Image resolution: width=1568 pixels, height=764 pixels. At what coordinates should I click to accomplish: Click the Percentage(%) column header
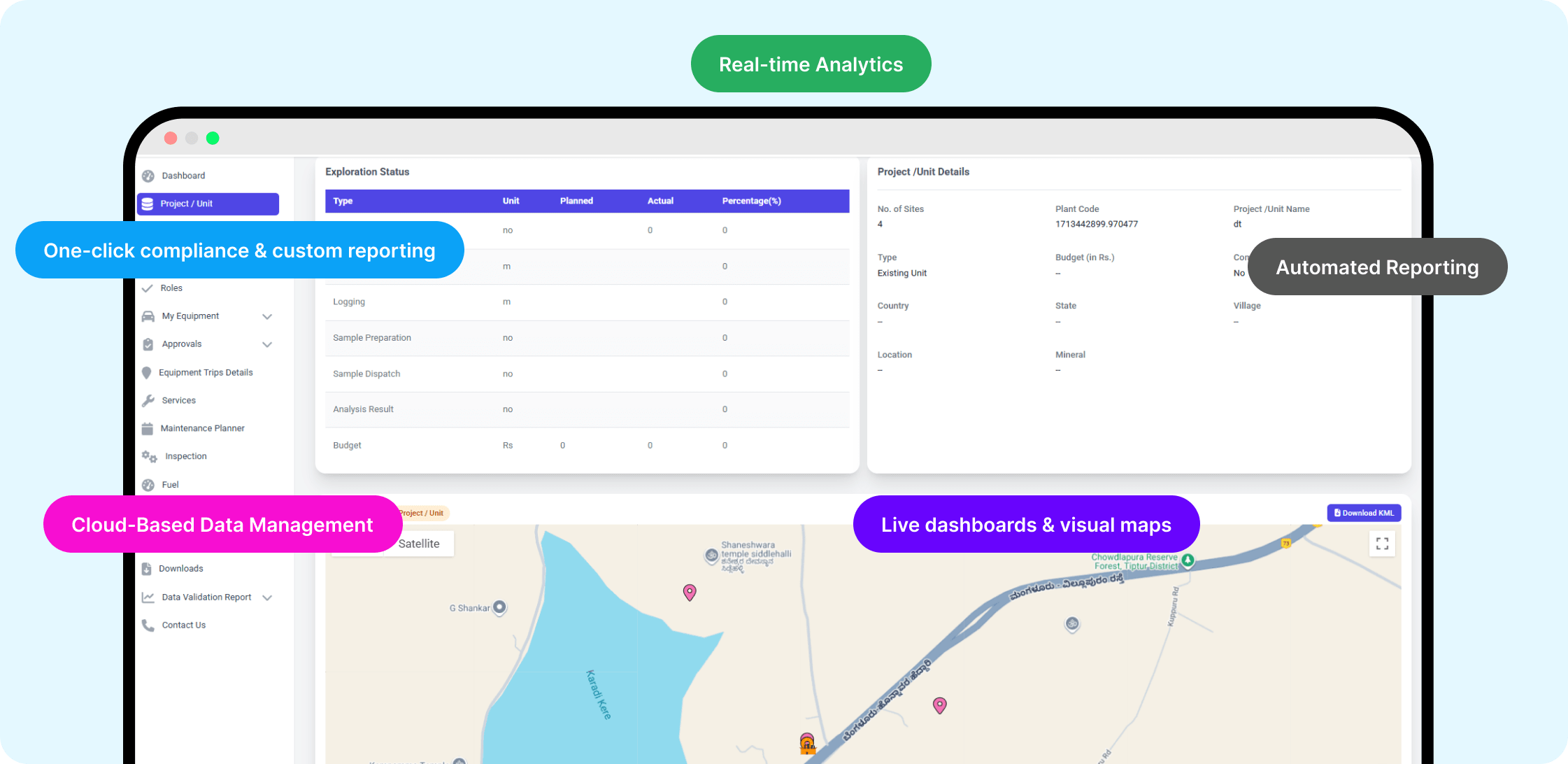point(751,201)
